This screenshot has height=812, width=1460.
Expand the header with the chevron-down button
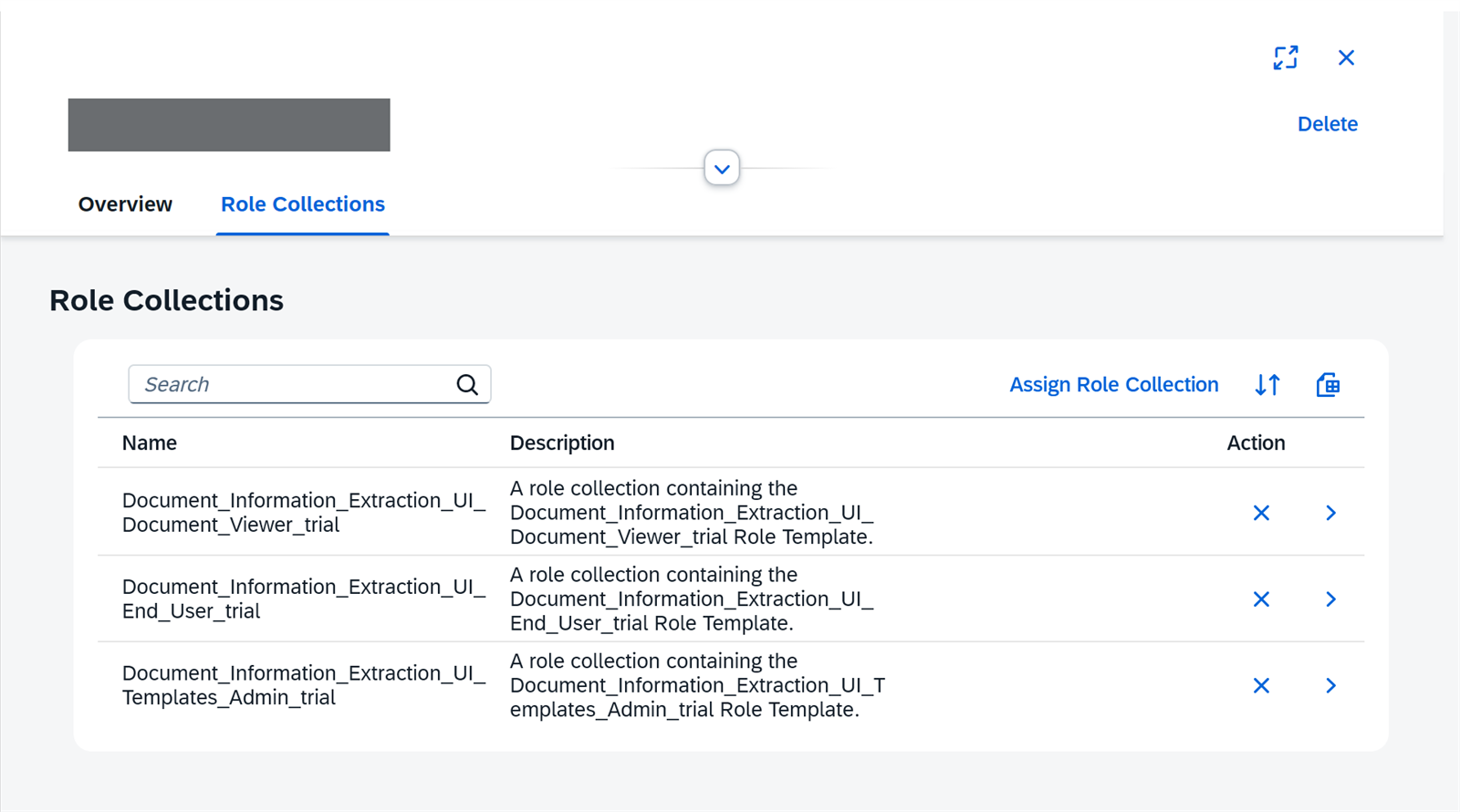pos(722,168)
